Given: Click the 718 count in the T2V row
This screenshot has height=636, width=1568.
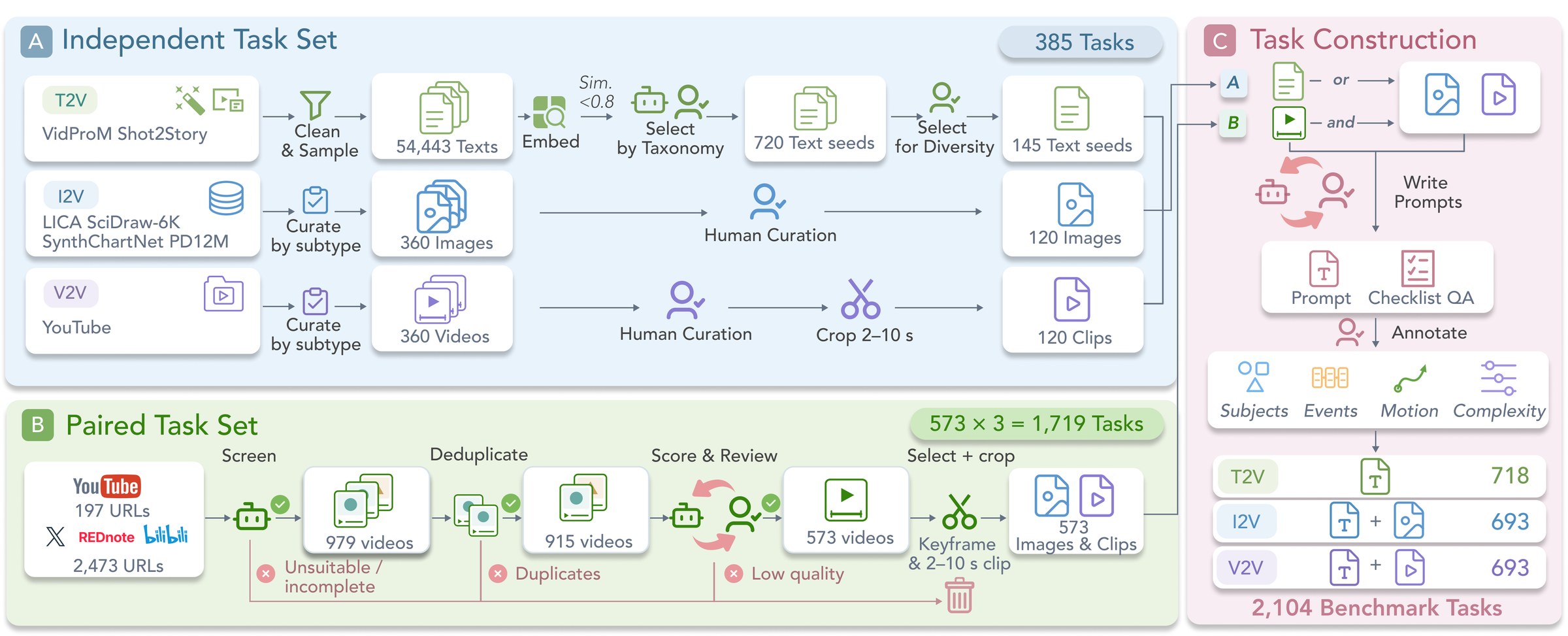Looking at the screenshot, I should click(x=1510, y=475).
